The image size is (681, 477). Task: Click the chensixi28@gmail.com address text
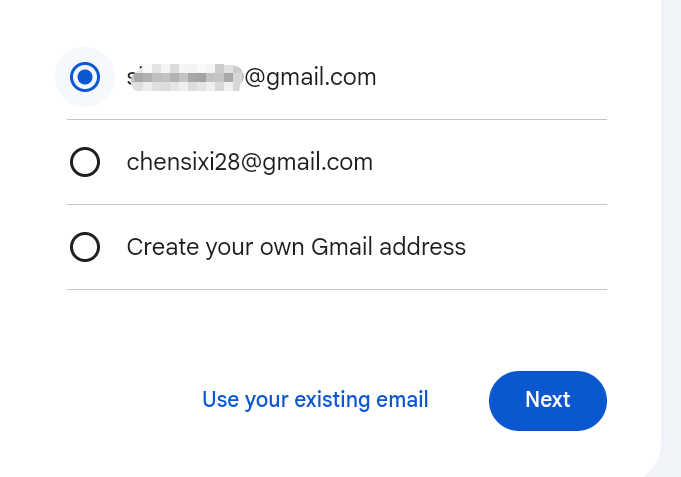pyautogui.click(x=249, y=162)
